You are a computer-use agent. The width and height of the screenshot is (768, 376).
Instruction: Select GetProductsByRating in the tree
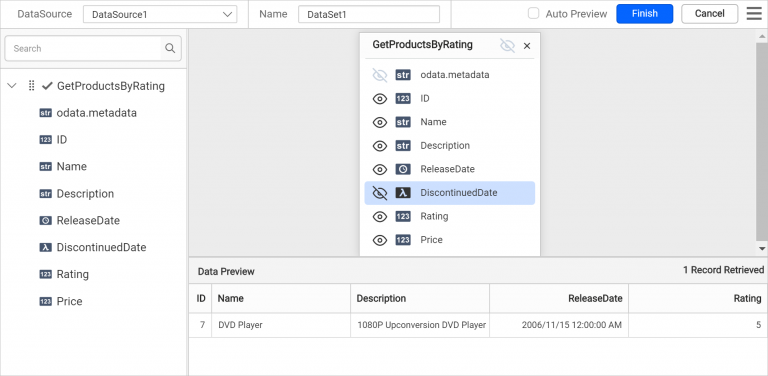pos(111,86)
